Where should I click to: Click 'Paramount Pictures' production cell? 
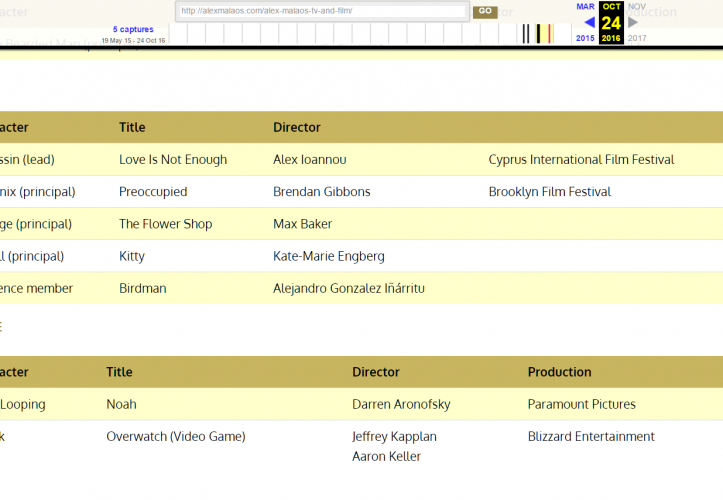(x=581, y=404)
